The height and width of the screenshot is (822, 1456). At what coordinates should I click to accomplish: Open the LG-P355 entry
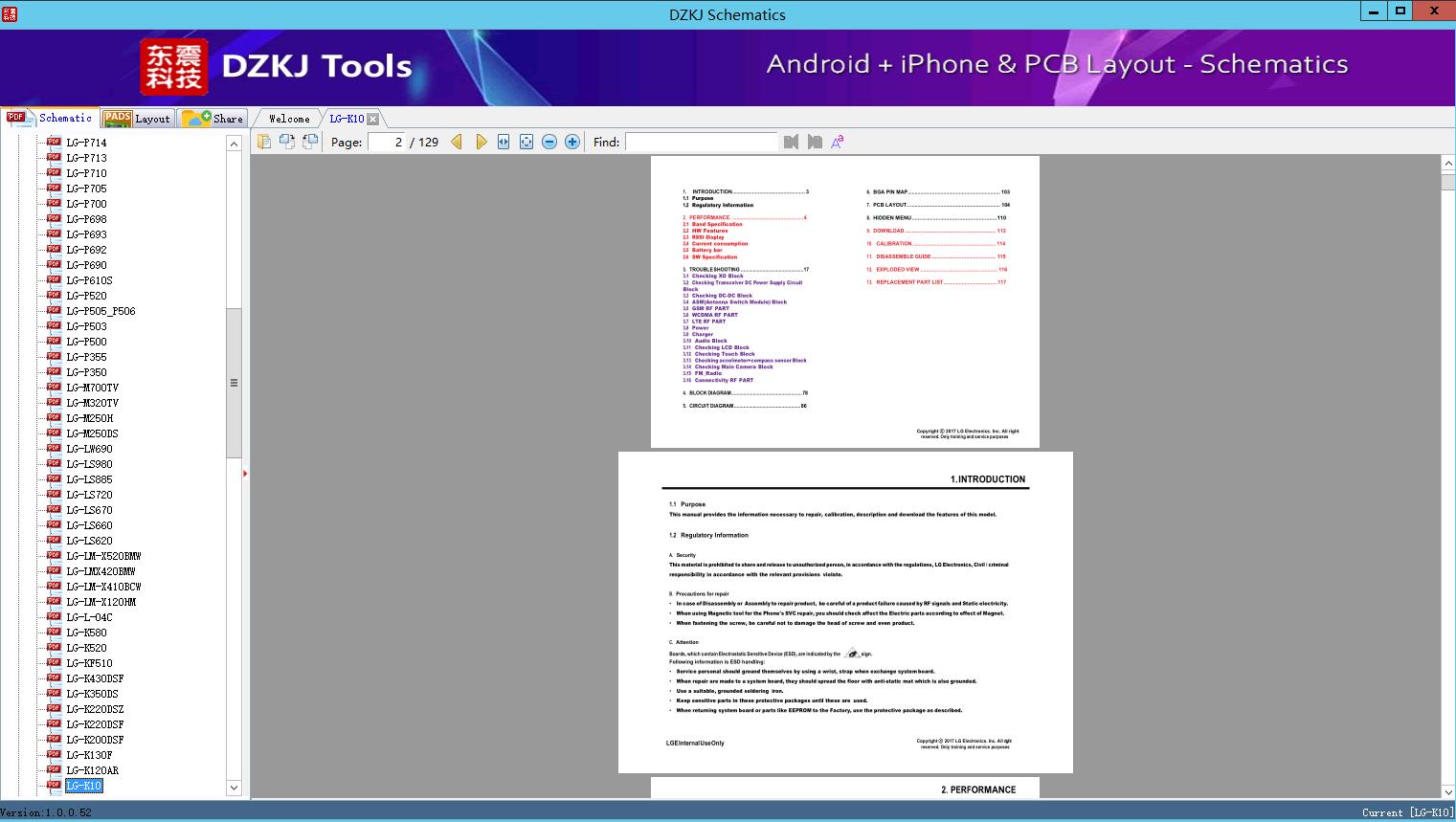86,357
